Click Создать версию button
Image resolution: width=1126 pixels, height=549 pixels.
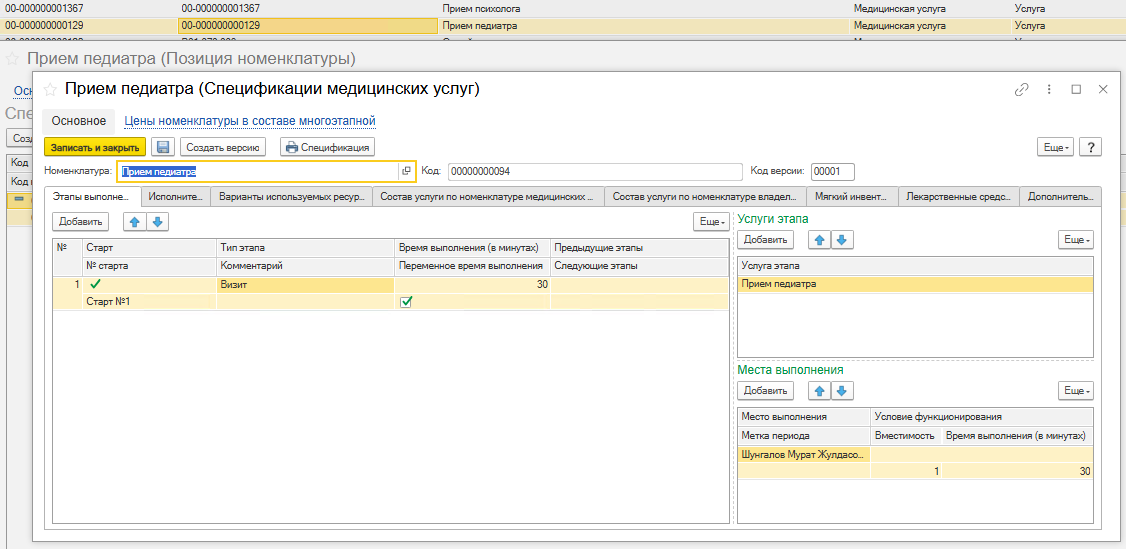tap(223, 147)
